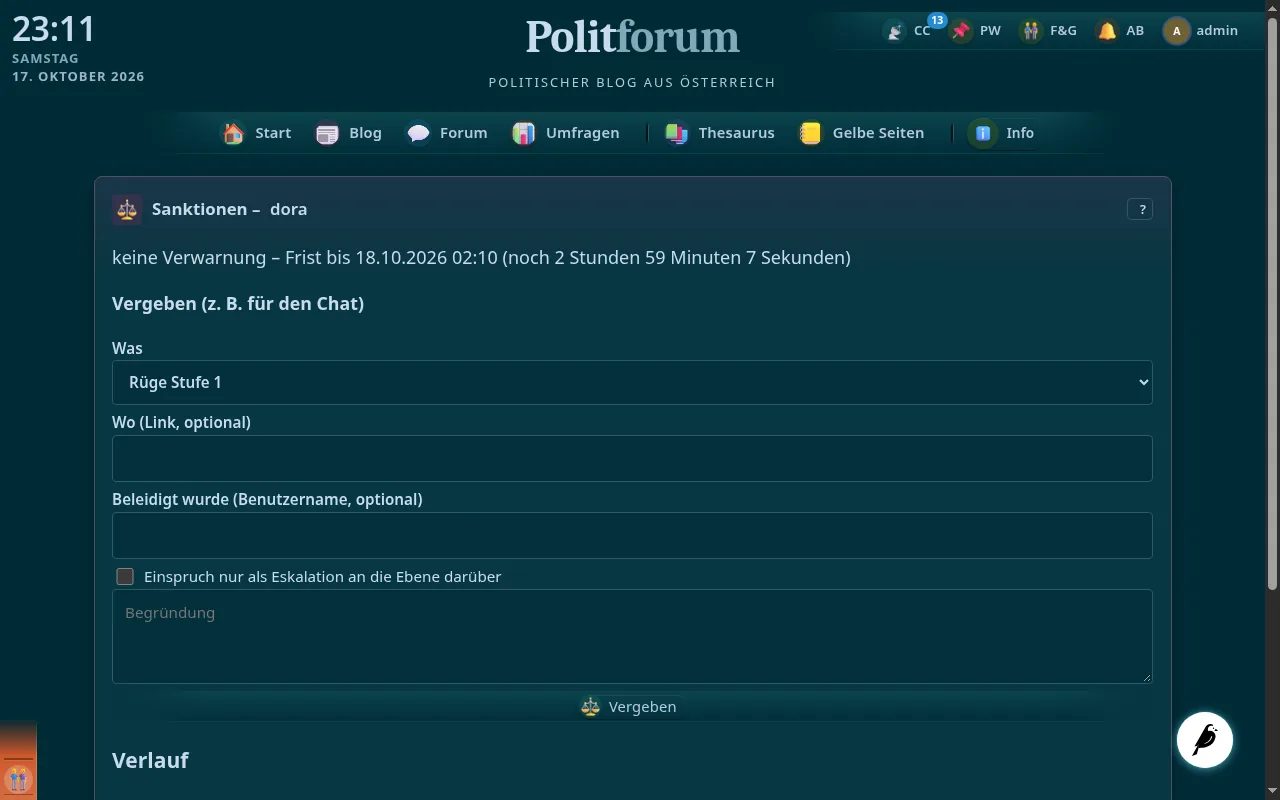Screen dimensions: 1280x800
Task: Focus the Beleidigt wurde username field
Action: [x=632, y=535]
